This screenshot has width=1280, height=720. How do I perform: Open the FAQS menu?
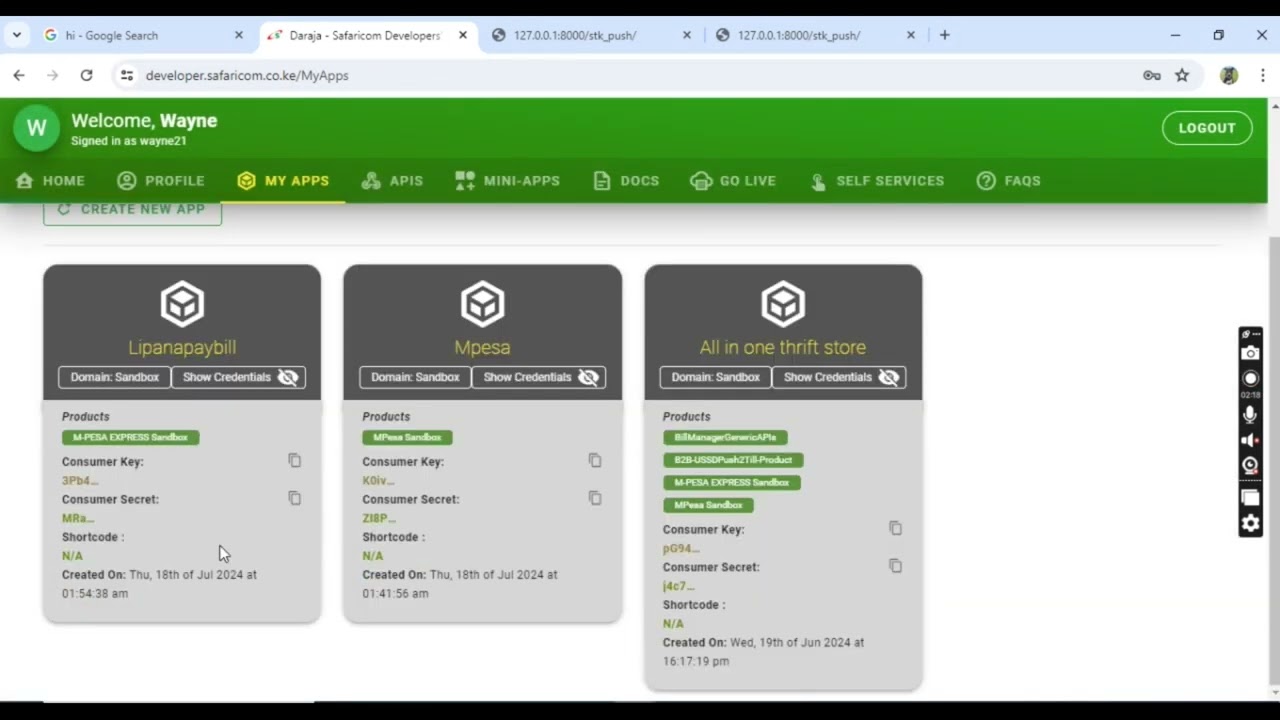click(1009, 181)
